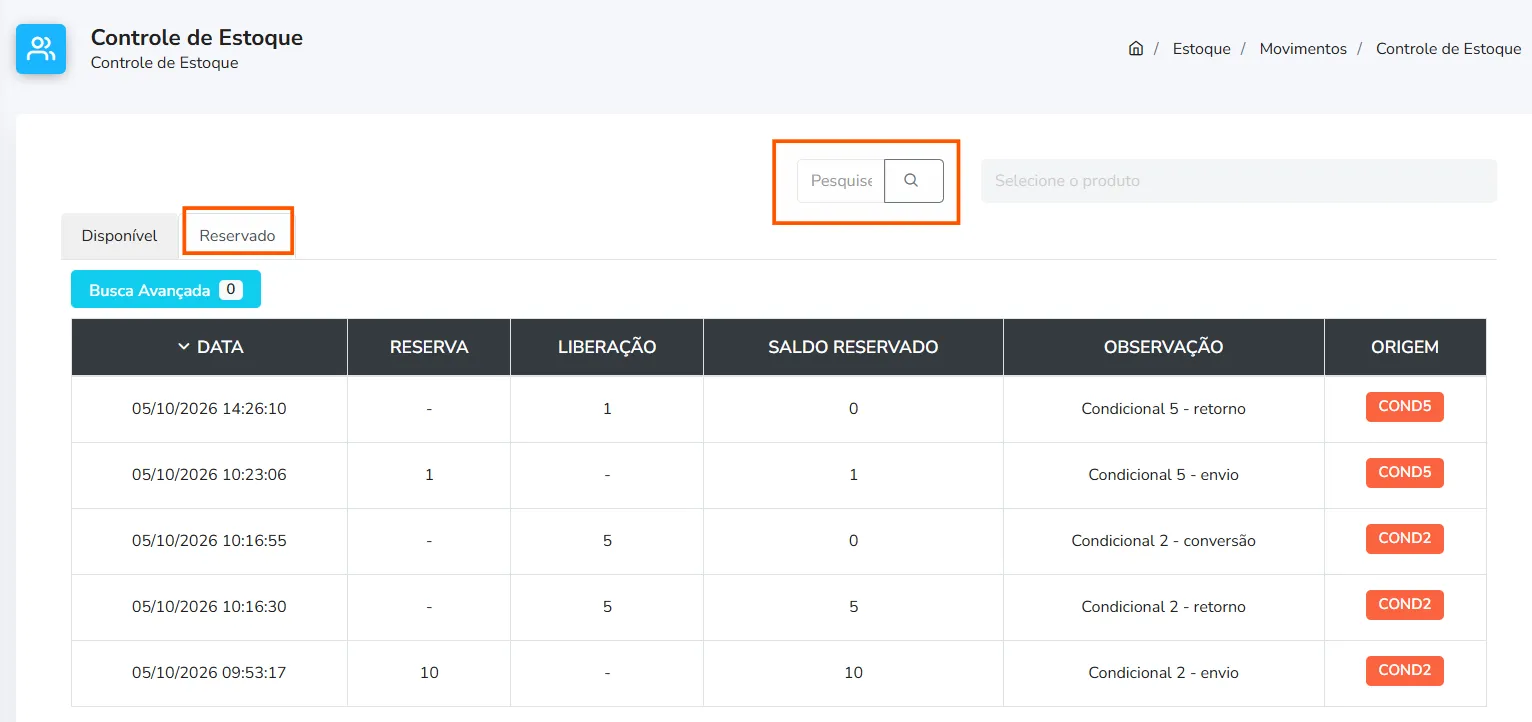Select the date 05/10/2026 10:23:06
Image resolution: width=1532 pixels, height=722 pixels.
209,474
